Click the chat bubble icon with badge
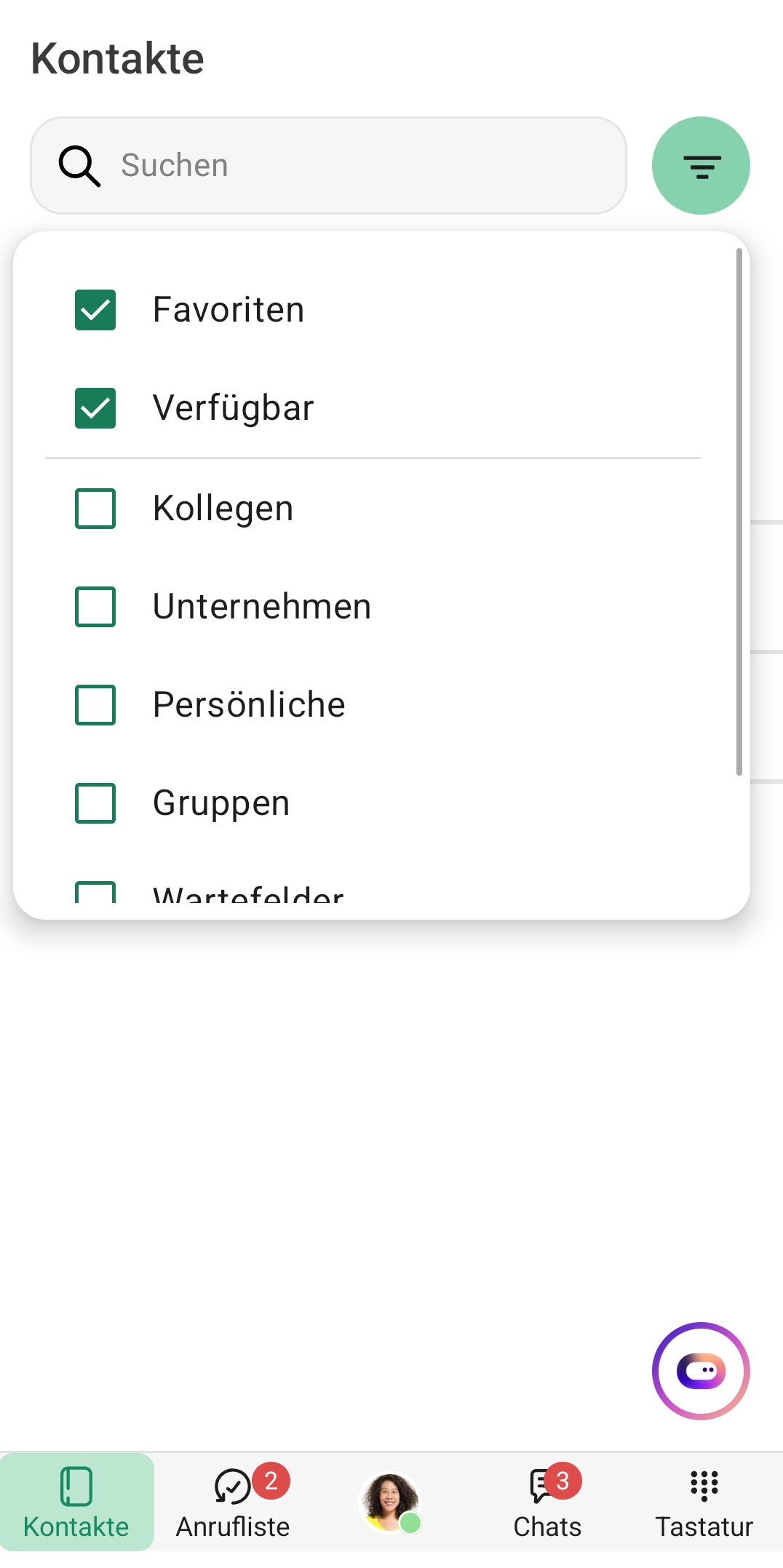783x1568 pixels. click(543, 1486)
